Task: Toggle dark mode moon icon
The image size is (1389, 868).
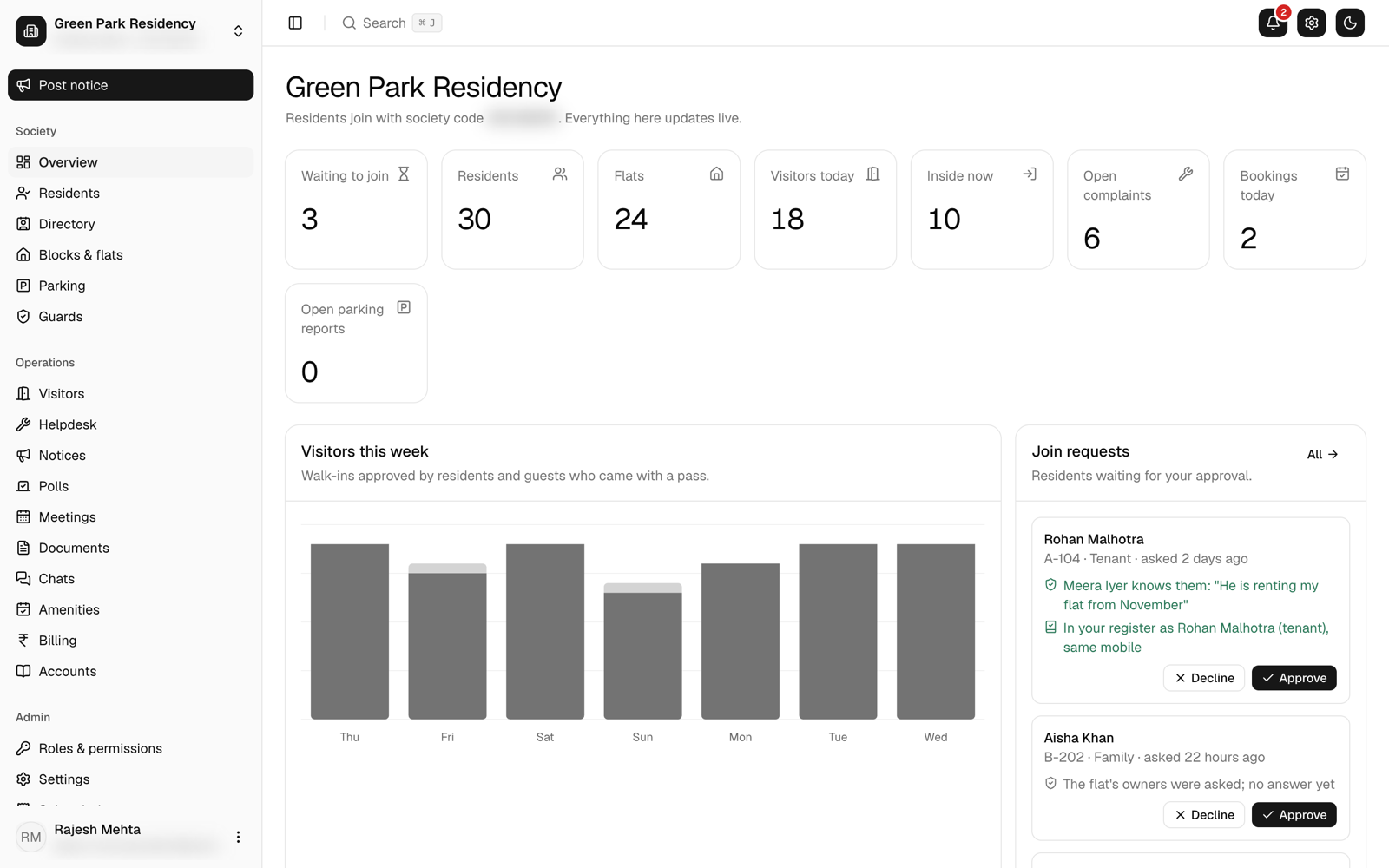Action: tap(1350, 23)
